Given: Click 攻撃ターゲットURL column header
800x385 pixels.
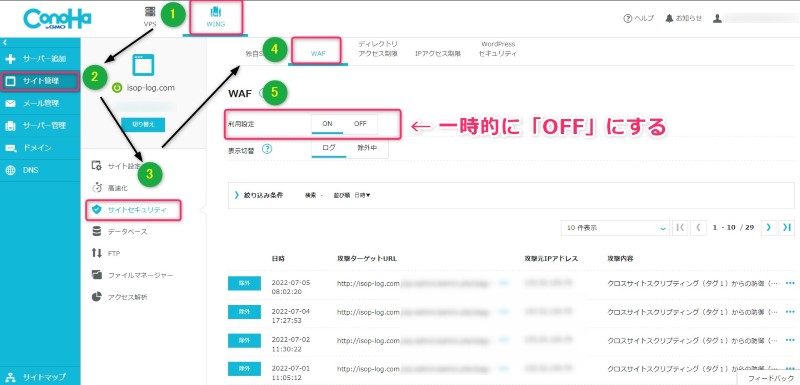Looking at the screenshot, I should coord(367,259).
